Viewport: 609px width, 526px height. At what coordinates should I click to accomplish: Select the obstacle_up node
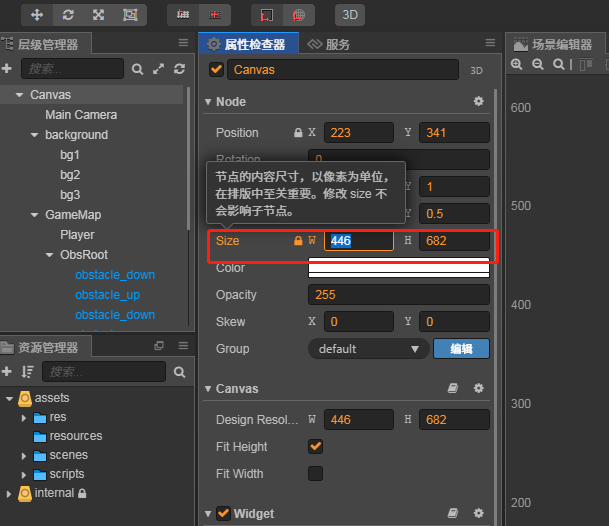[108, 295]
